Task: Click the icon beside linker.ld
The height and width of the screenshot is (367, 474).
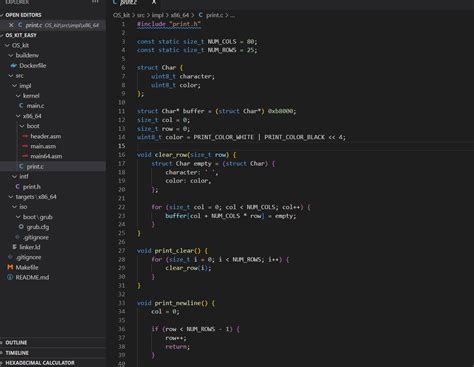Action: coord(14,247)
